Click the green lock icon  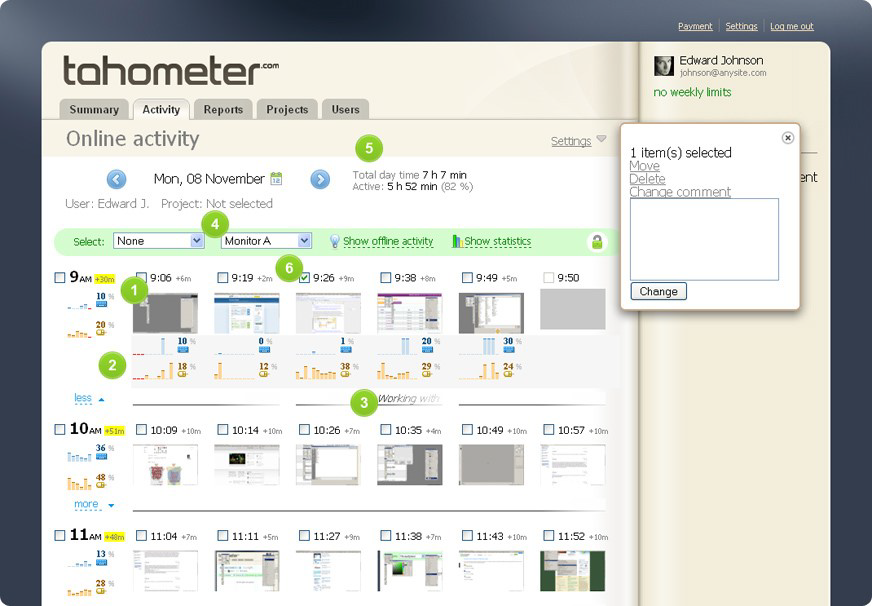(597, 242)
